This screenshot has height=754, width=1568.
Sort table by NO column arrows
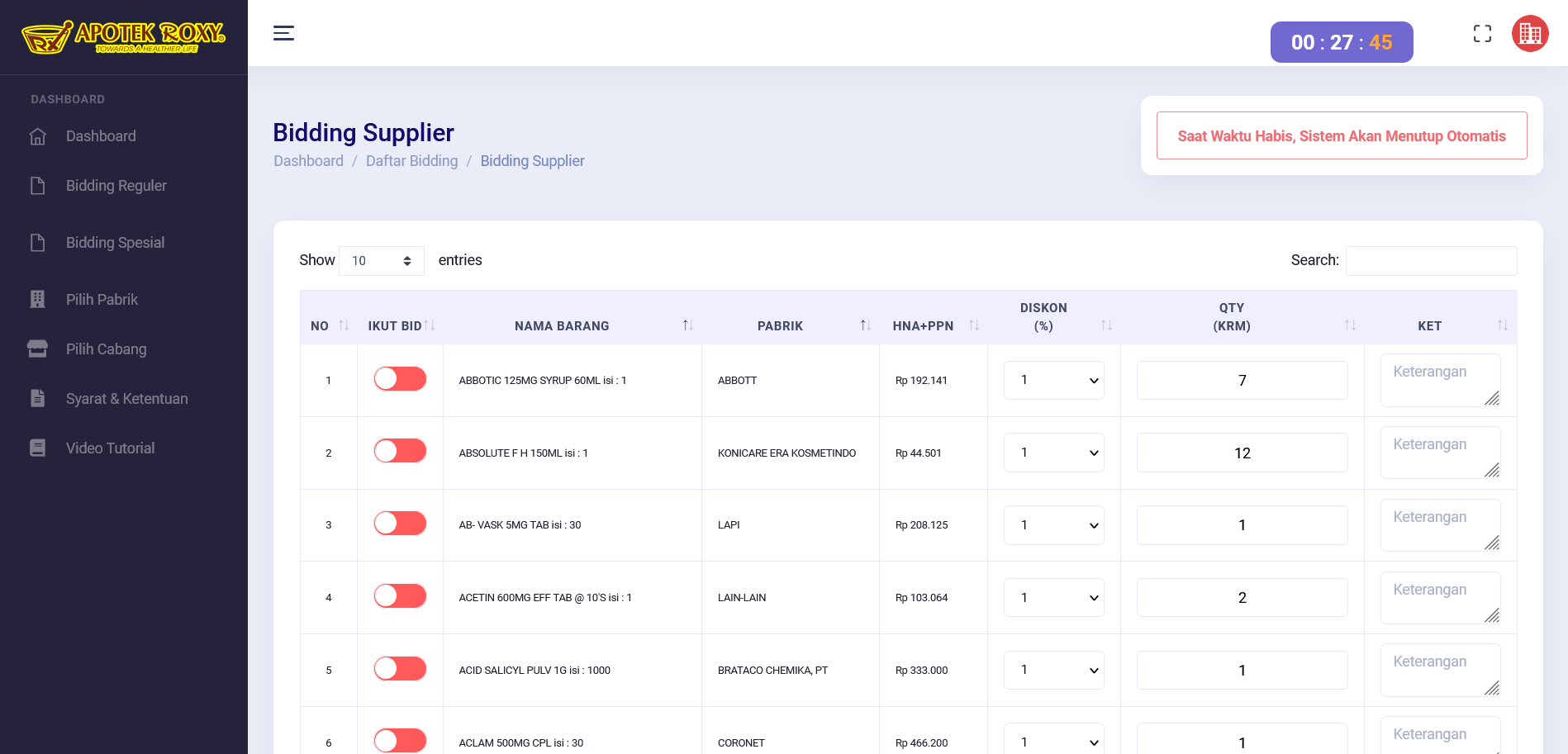[x=344, y=325]
